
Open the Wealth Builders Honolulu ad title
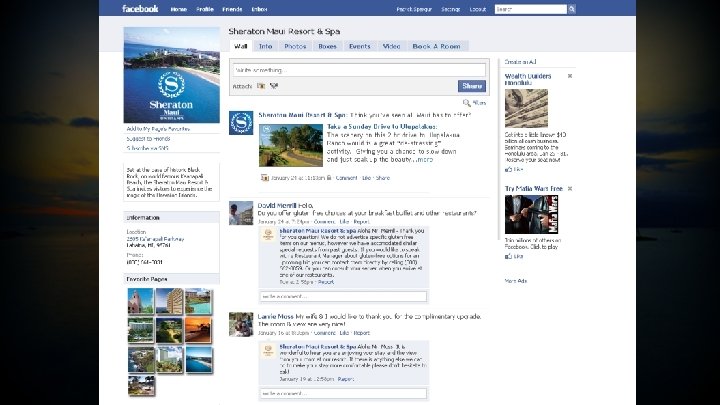pyautogui.click(x=528, y=79)
